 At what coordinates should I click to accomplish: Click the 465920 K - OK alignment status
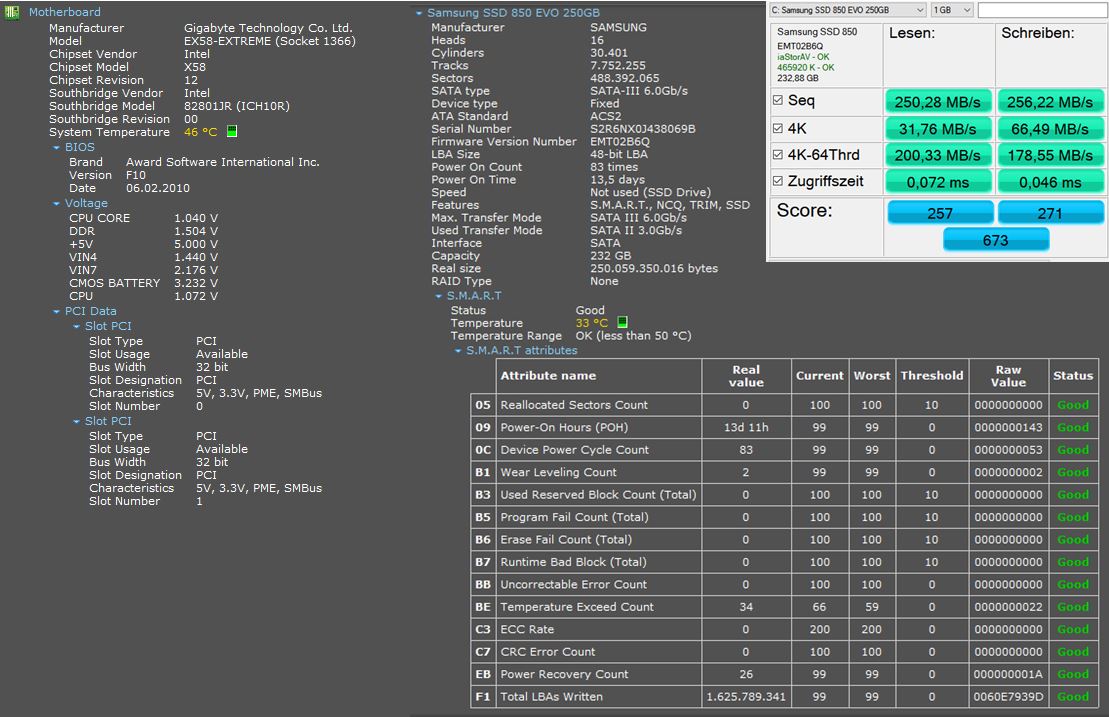pos(806,68)
